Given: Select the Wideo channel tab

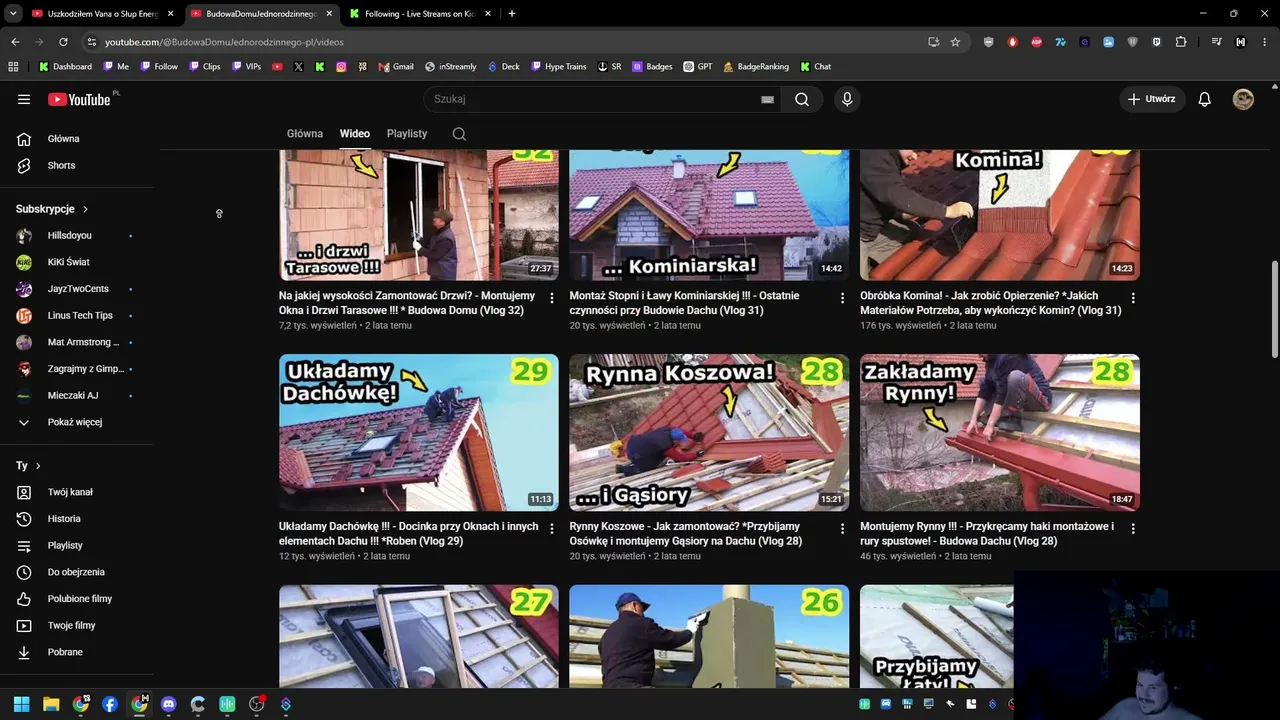Looking at the screenshot, I should (355, 134).
